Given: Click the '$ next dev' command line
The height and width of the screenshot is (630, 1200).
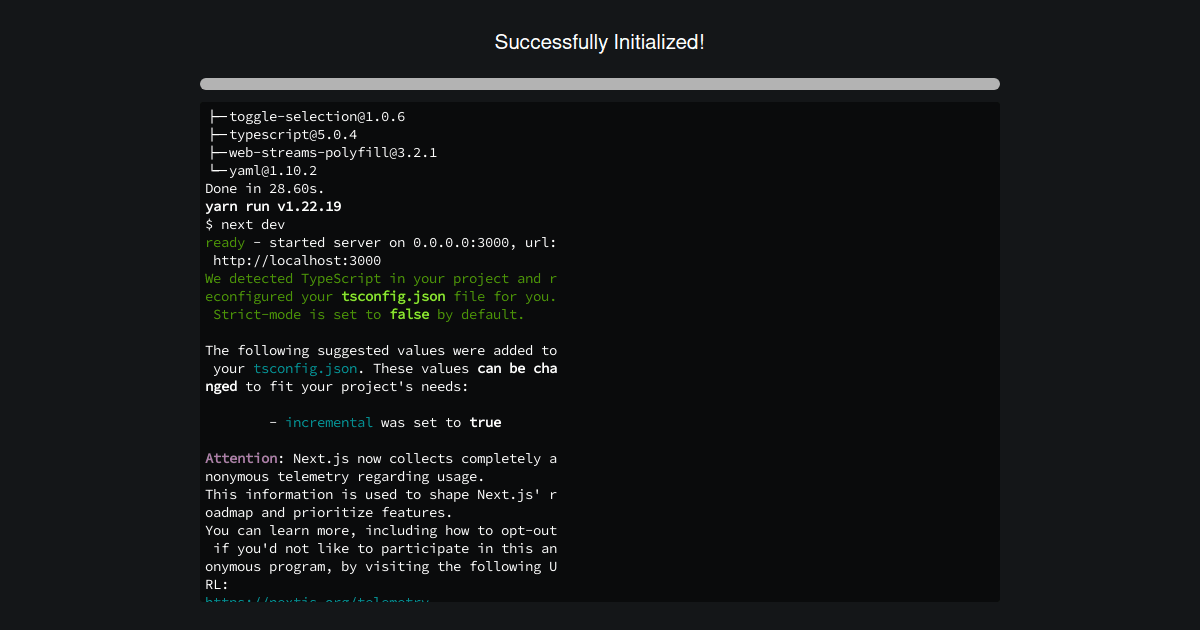Looking at the screenshot, I should coord(243,224).
